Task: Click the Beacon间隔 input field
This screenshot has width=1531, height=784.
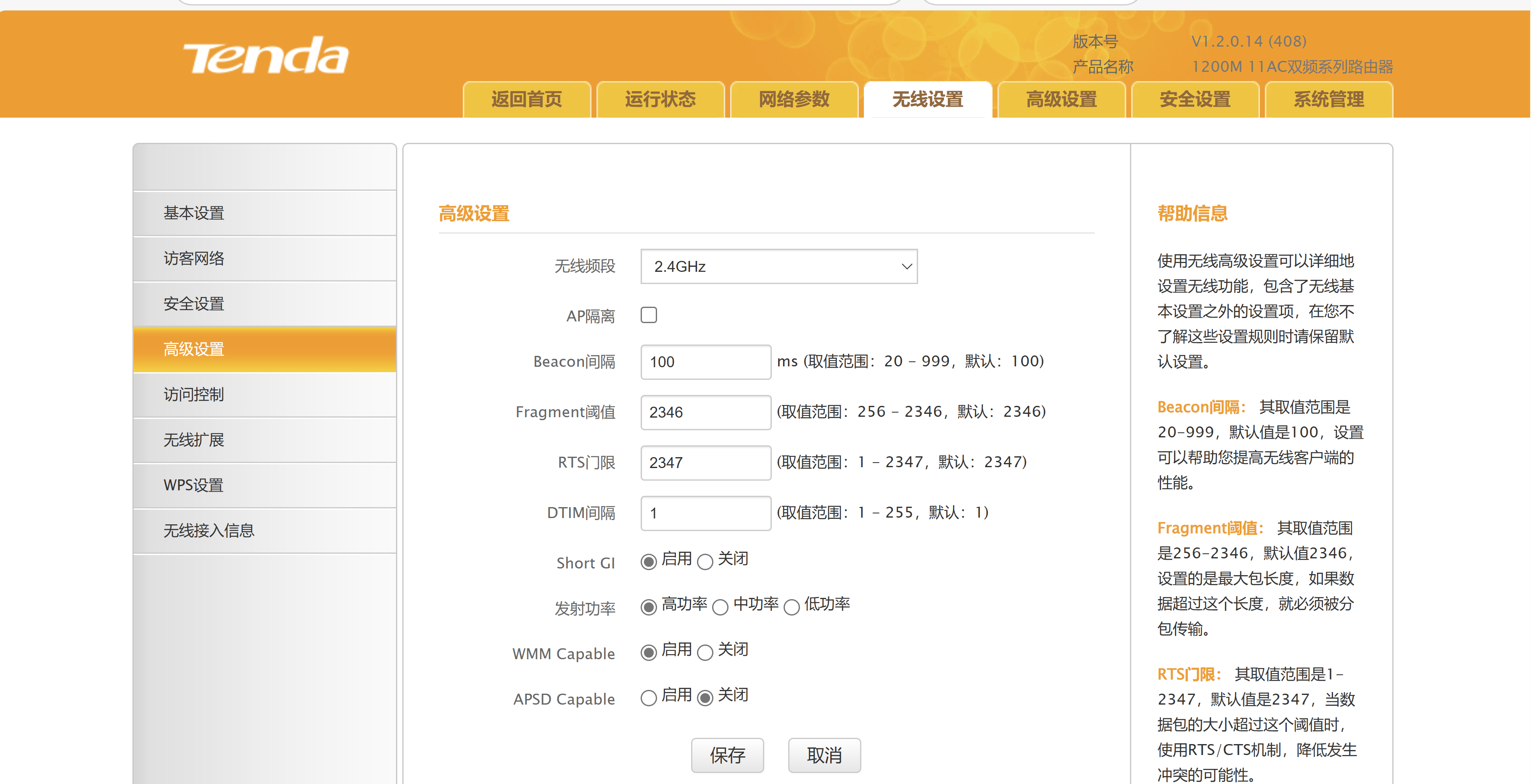Action: [705, 362]
